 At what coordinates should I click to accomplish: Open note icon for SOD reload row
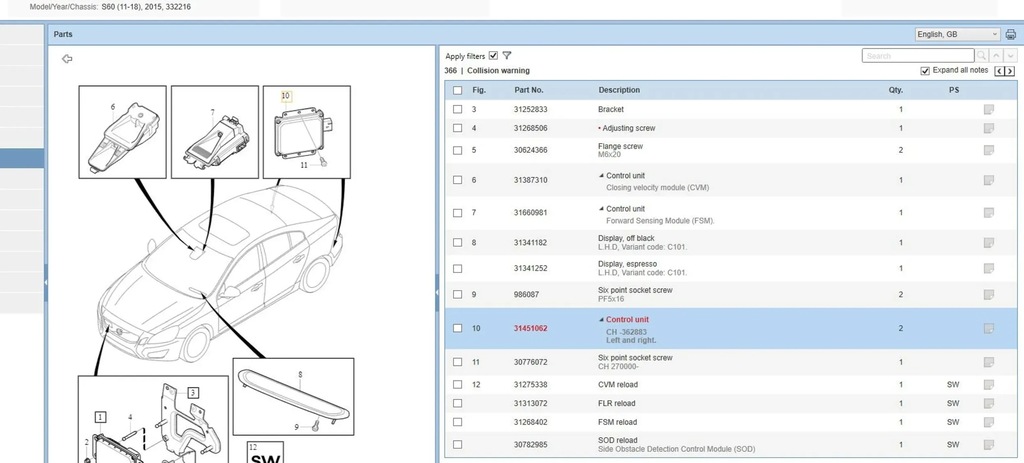coord(989,444)
